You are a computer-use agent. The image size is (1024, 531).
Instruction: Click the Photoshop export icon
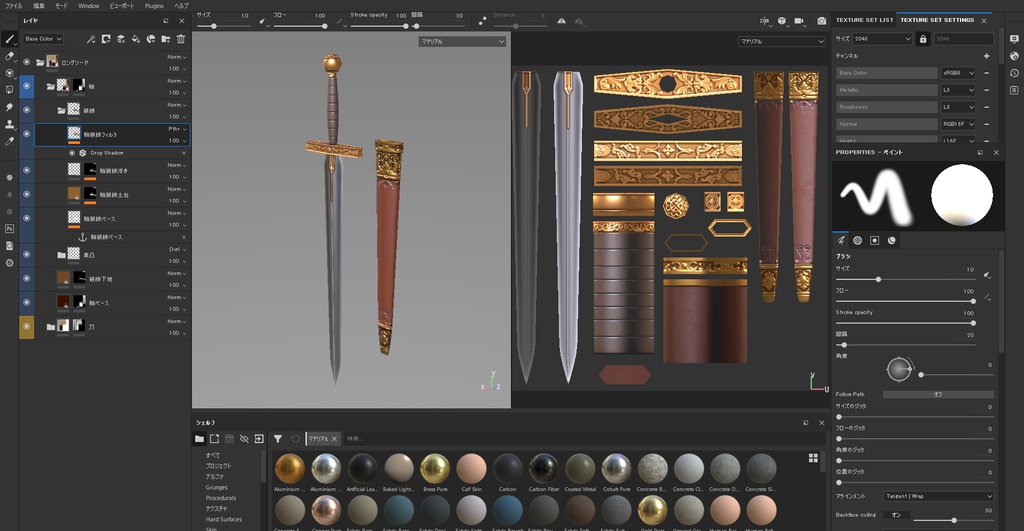(9, 229)
